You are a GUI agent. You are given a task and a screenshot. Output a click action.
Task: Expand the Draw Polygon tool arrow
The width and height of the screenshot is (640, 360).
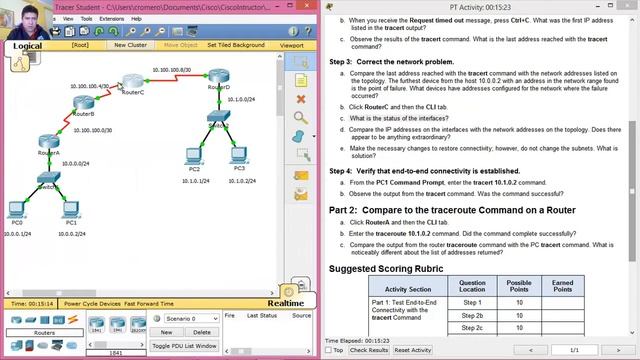click(313, 136)
